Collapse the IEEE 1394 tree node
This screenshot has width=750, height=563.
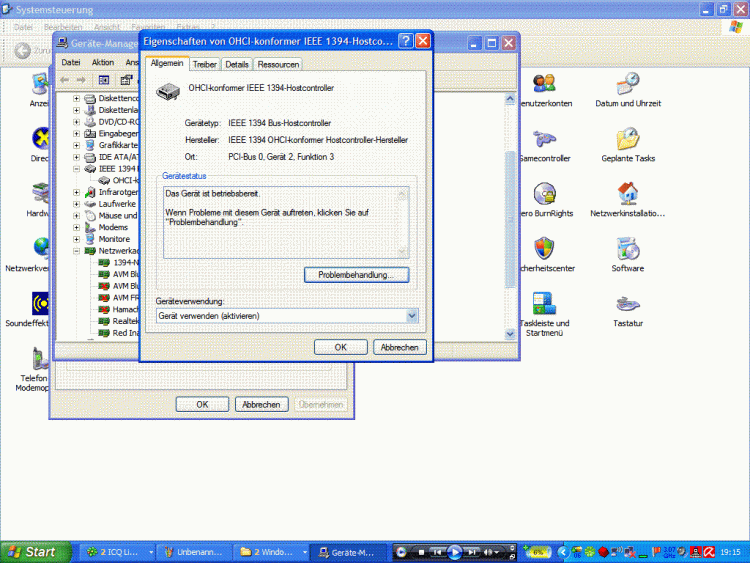77,169
